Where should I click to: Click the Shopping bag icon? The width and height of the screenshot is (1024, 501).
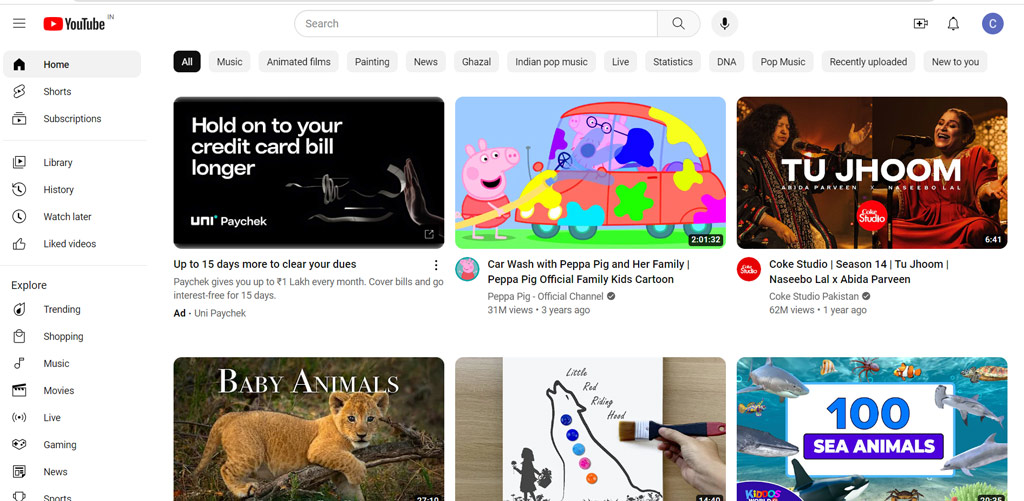pos(19,336)
